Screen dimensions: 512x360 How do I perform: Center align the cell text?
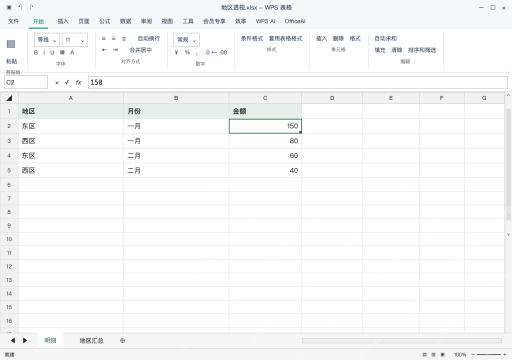tap(114, 39)
